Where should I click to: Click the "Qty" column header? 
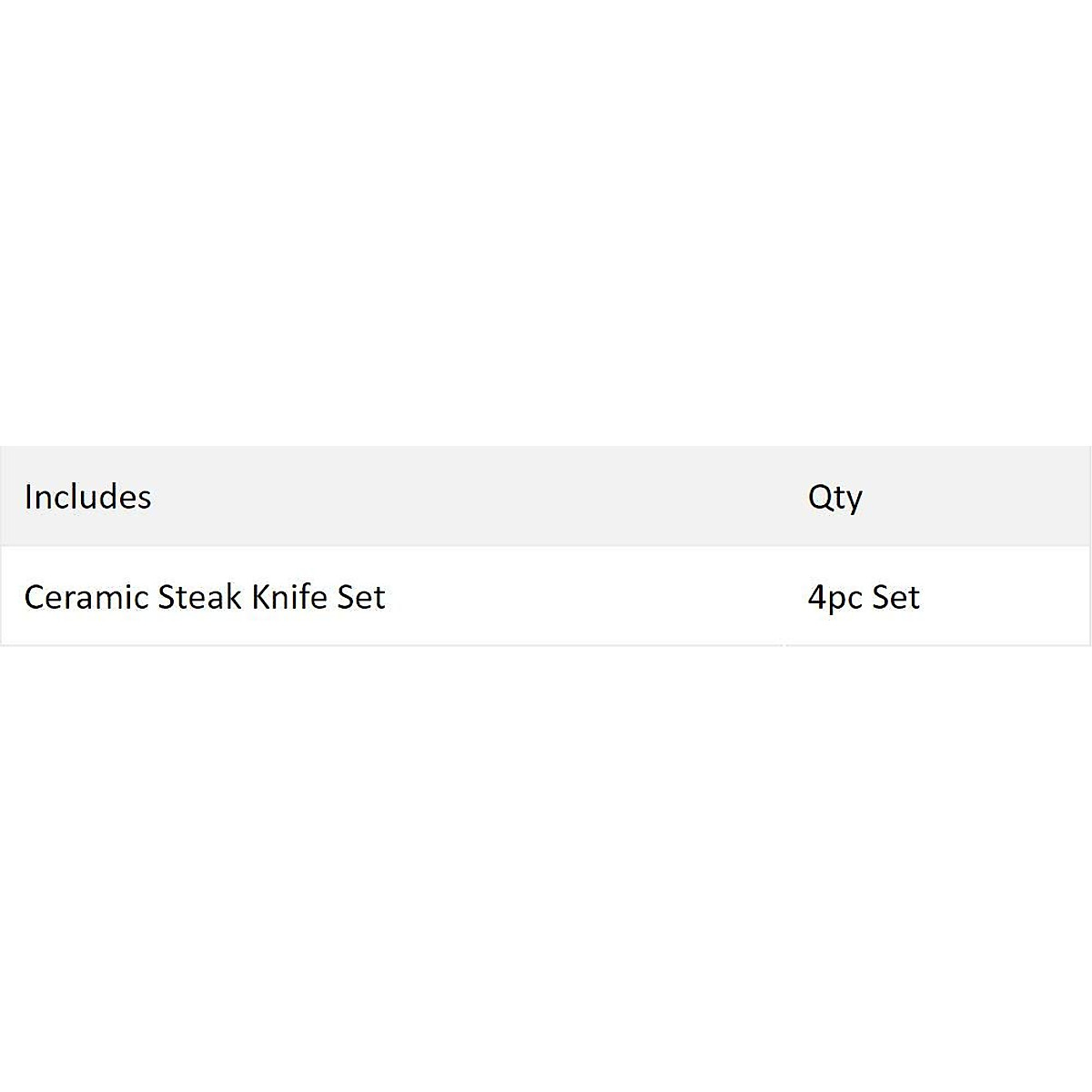[x=834, y=497]
